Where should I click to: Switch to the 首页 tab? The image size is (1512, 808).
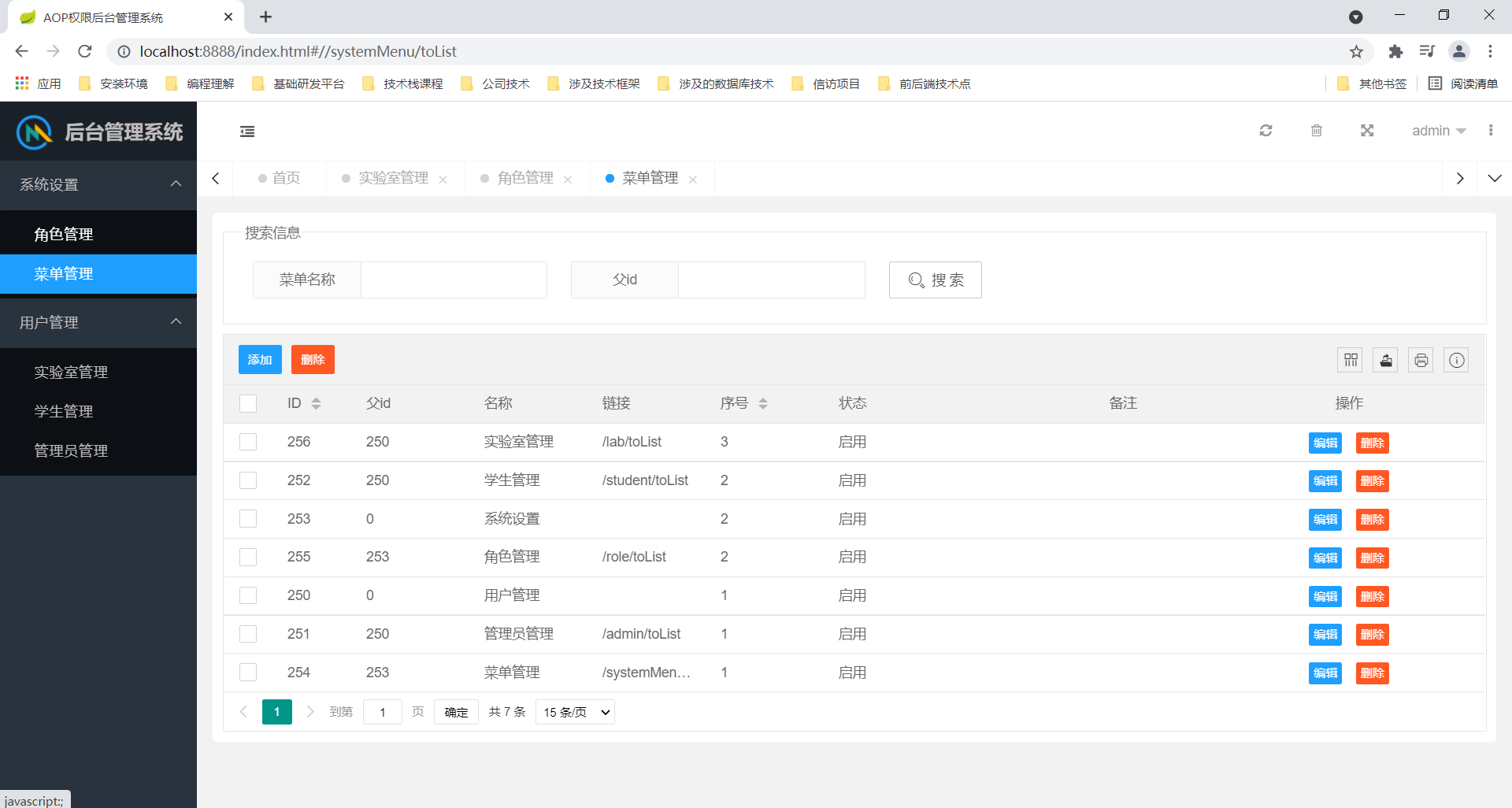point(280,179)
